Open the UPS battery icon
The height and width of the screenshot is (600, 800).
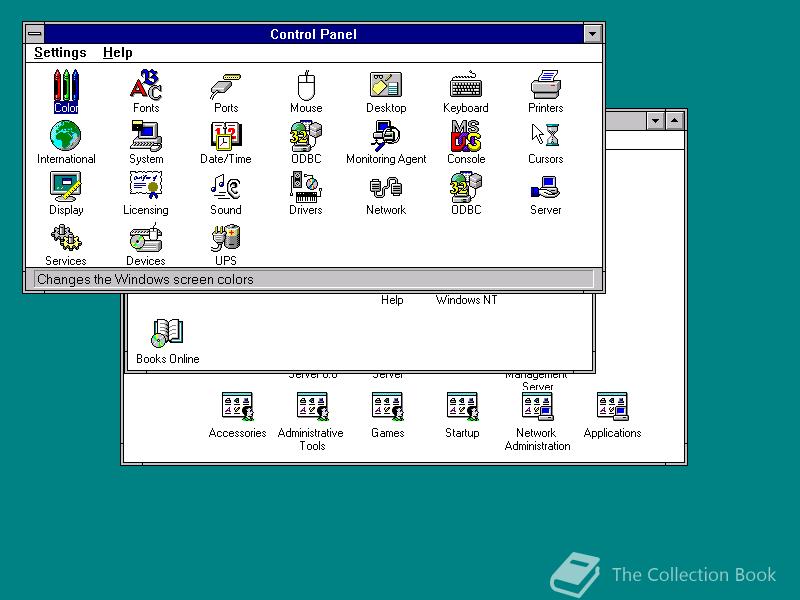226,244
